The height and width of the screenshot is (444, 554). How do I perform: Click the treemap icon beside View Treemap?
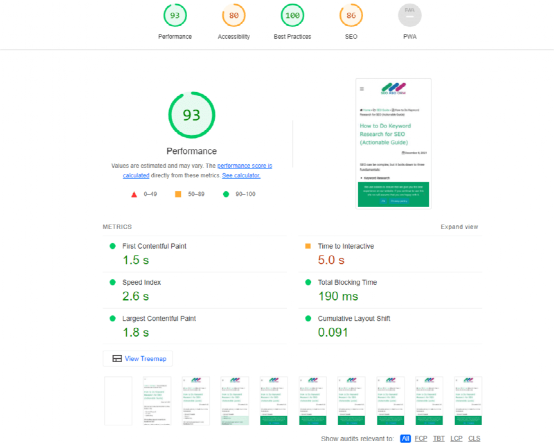pos(117,359)
